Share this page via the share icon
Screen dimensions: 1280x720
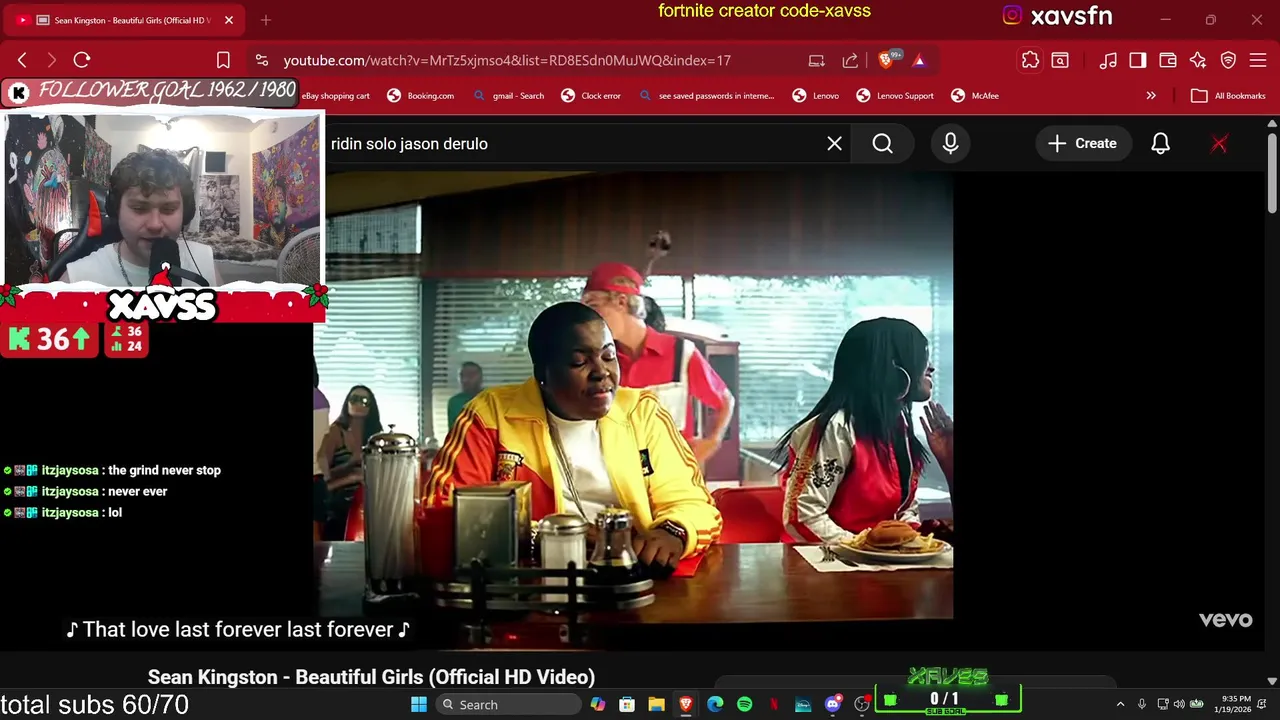(x=850, y=60)
